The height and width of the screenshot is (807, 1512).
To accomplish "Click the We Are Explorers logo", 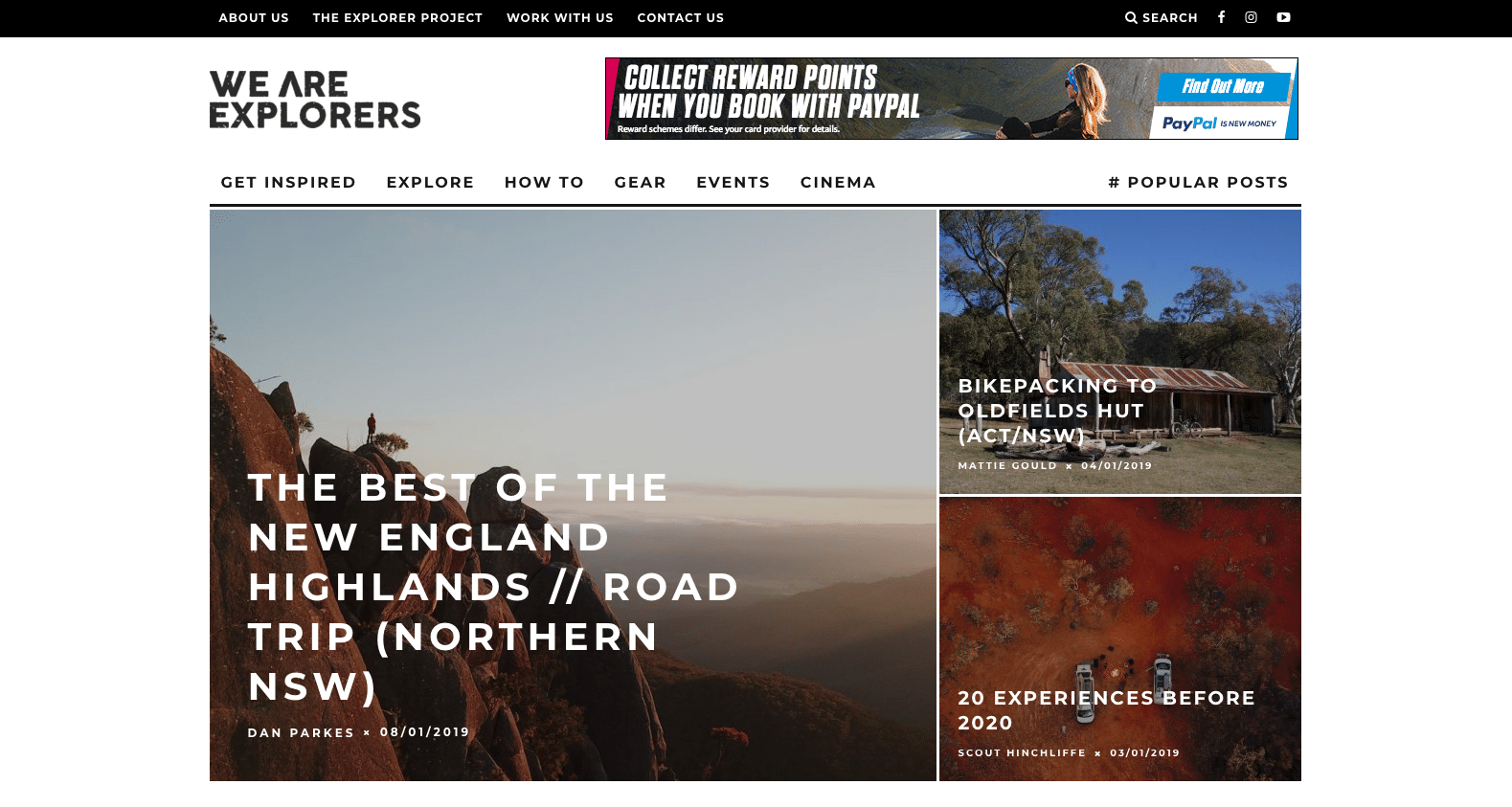I will click(x=315, y=99).
